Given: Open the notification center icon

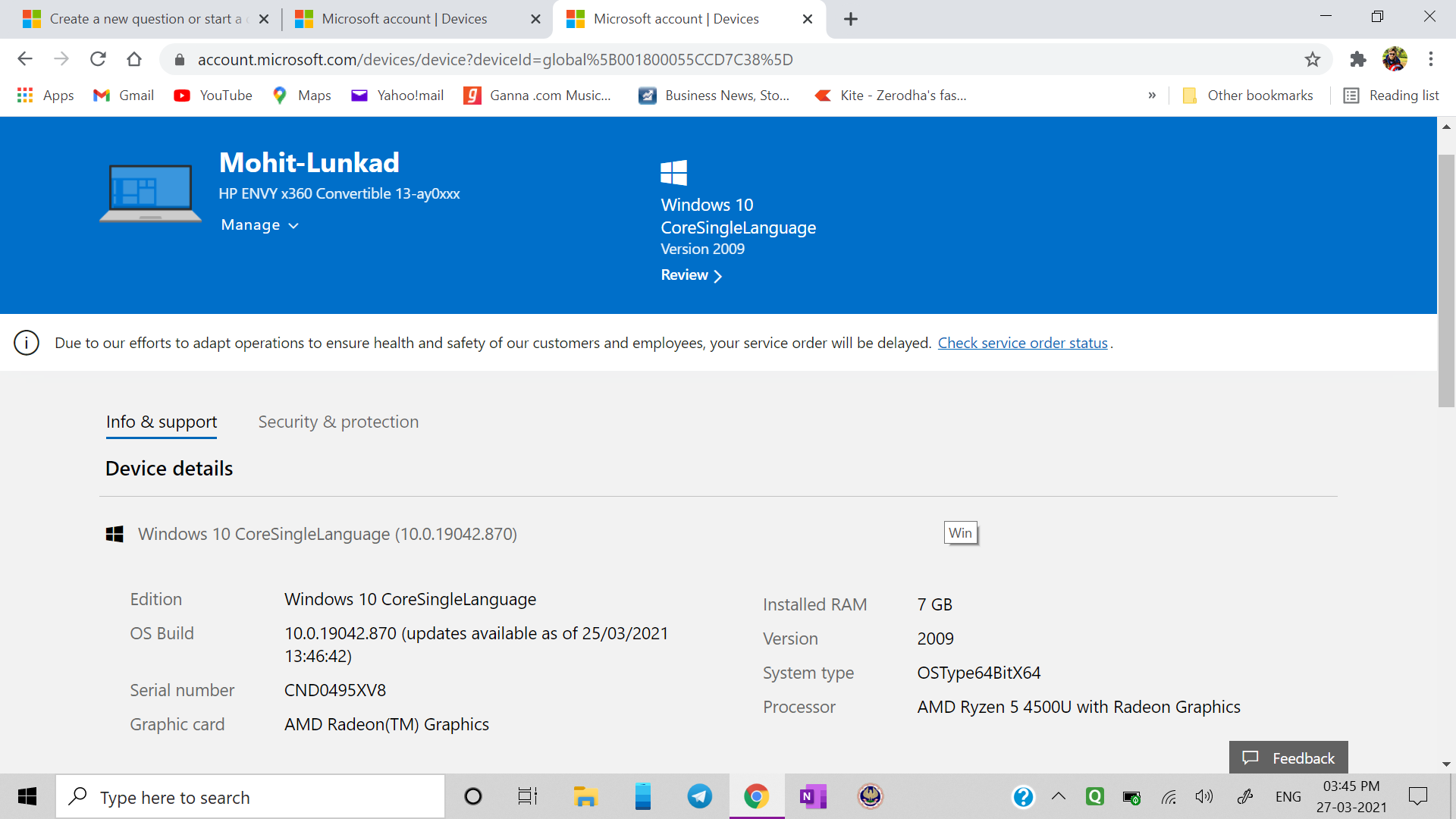Looking at the screenshot, I should click(x=1418, y=796).
